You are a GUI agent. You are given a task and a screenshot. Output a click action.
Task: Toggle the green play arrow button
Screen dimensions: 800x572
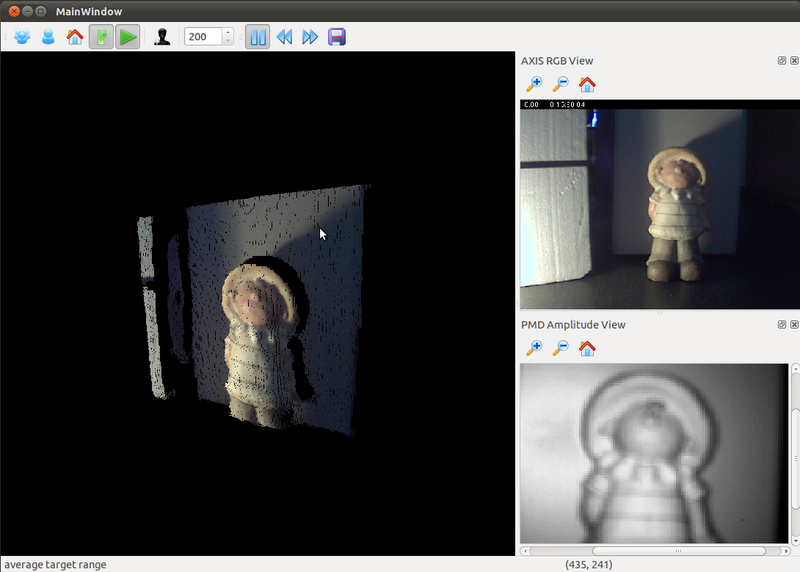127,37
